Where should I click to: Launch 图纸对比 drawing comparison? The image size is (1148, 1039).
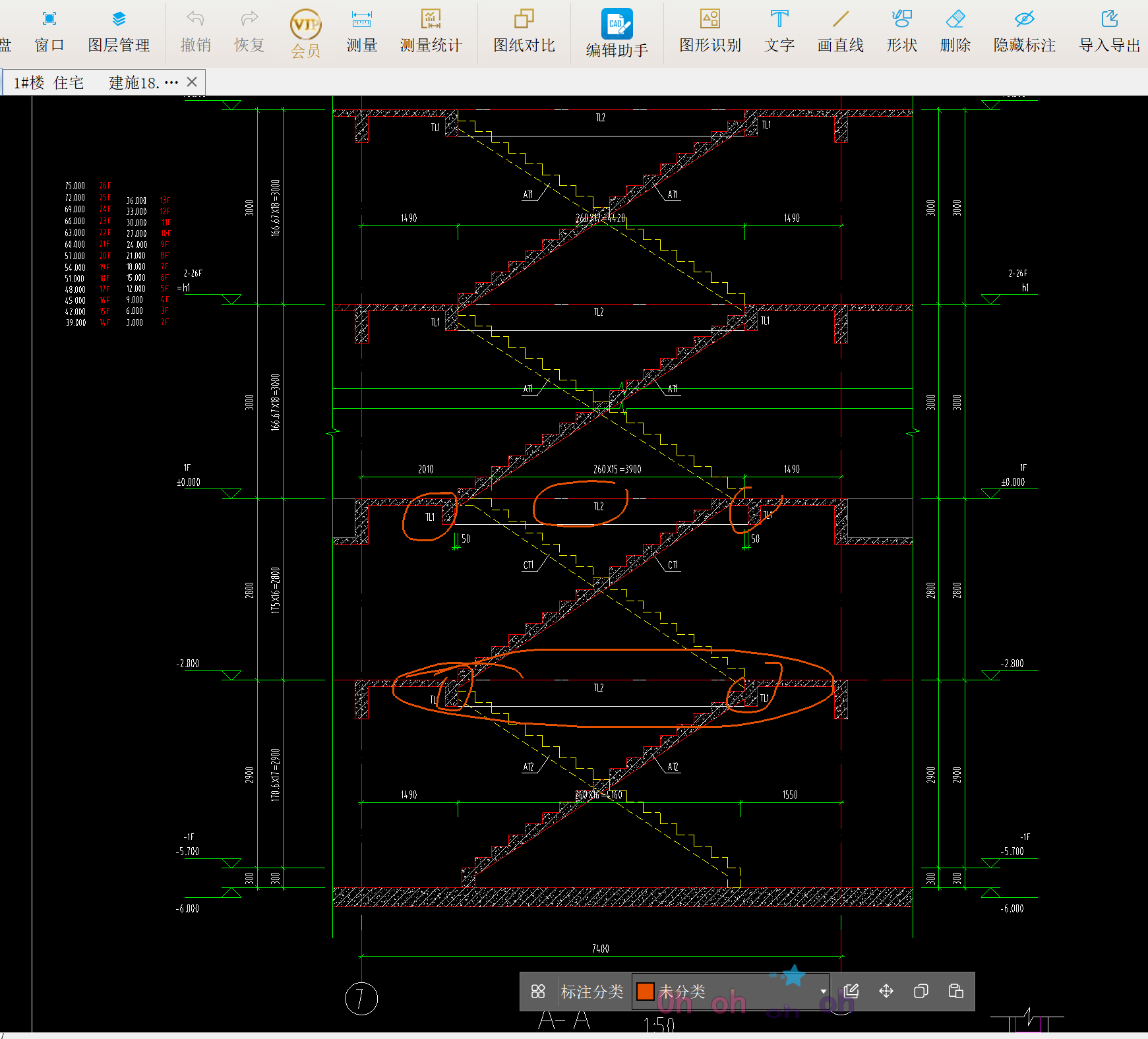(524, 31)
